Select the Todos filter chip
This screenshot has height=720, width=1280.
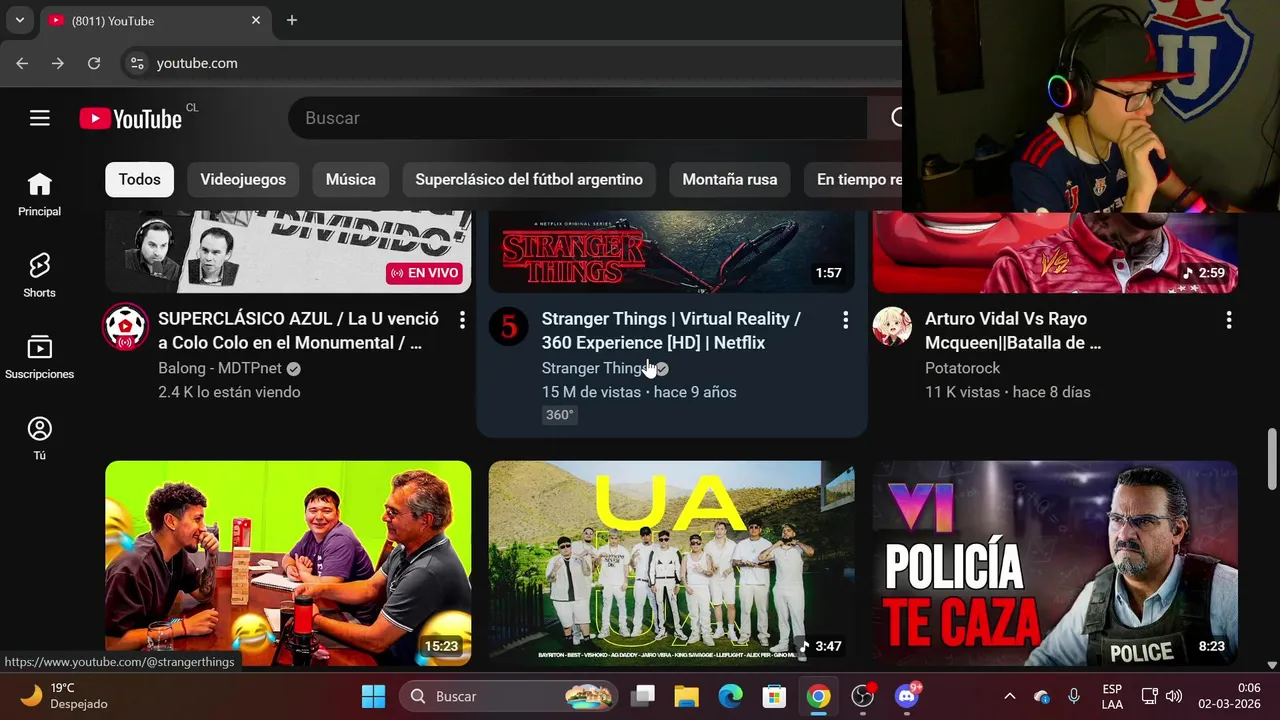coord(140,180)
